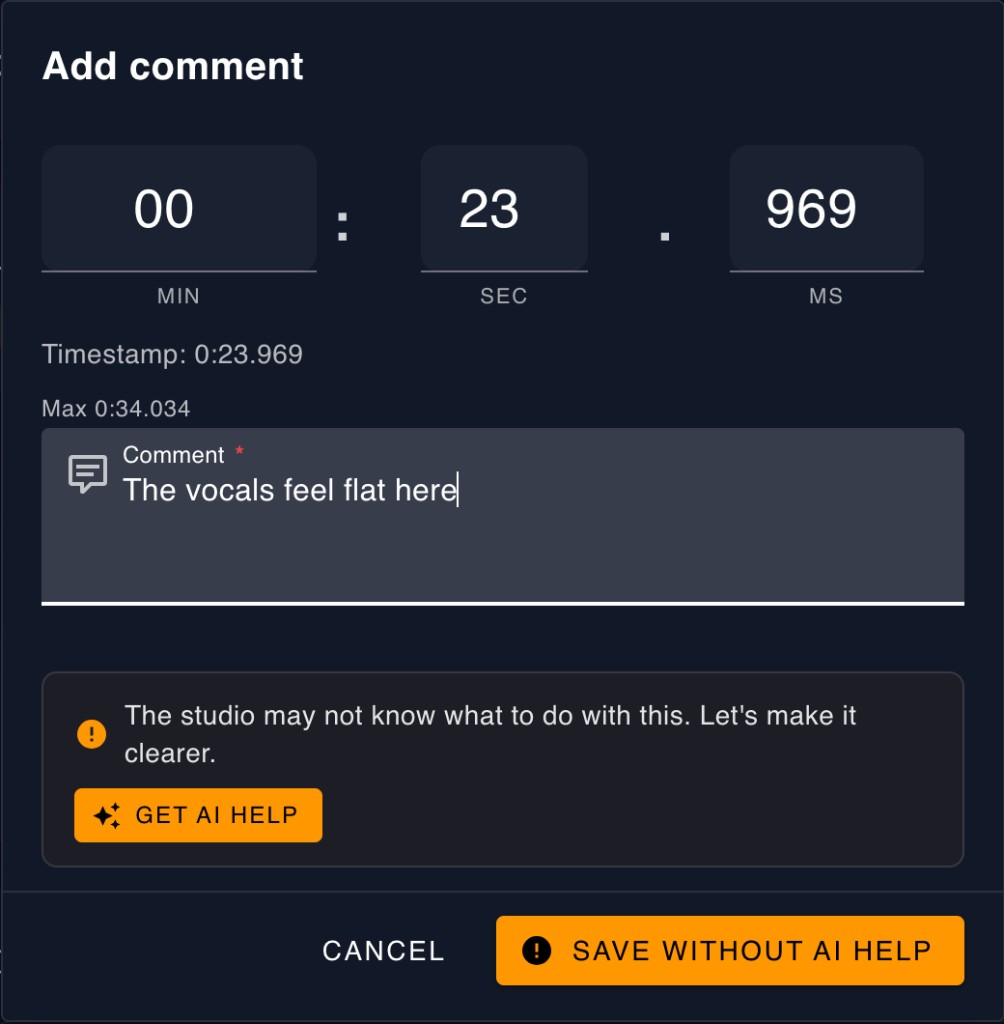This screenshot has width=1004, height=1024.
Task: Open the GET AI HELP assistant
Action: point(198,815)
